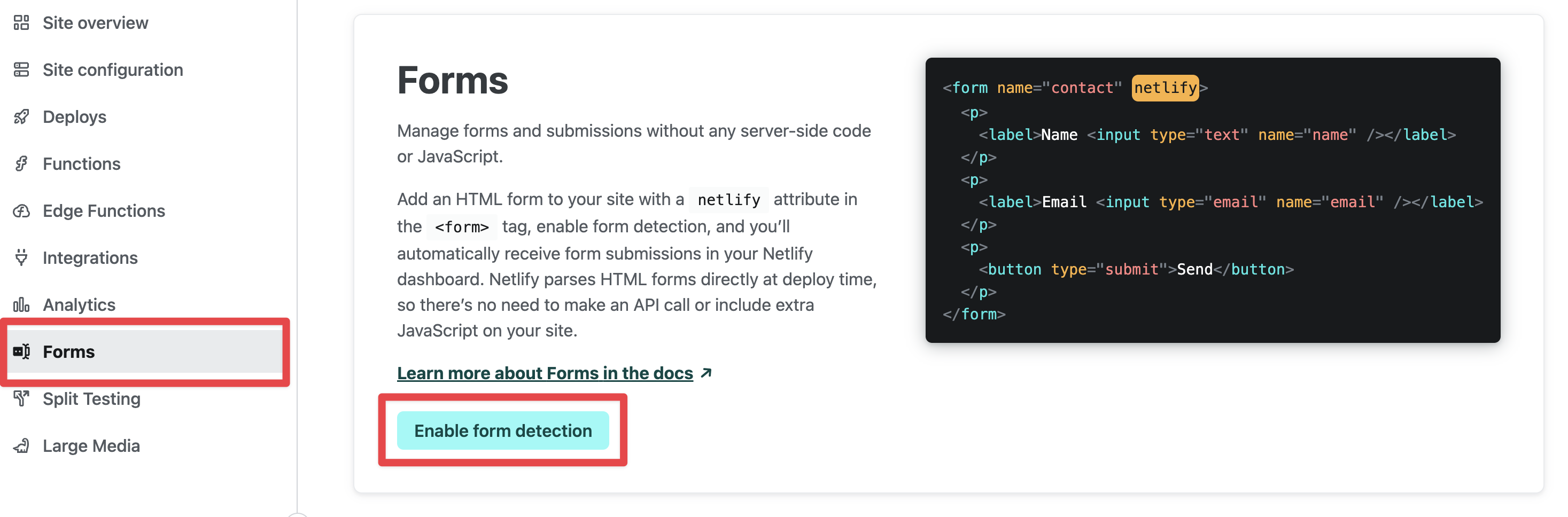Click the Split Testing icon
The image size is (1568, 517).
[21, 398]
